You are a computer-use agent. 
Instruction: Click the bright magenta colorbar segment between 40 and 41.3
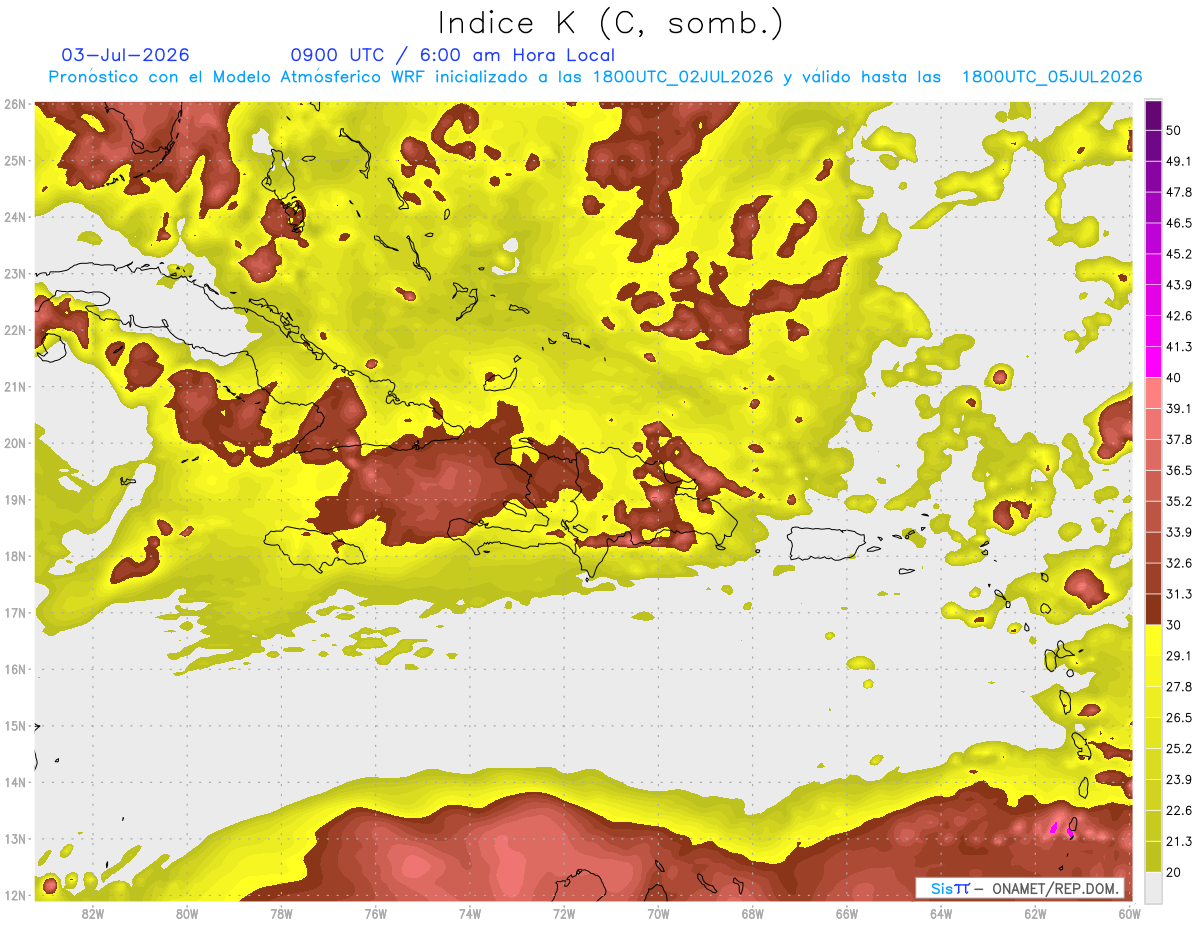1153,362
